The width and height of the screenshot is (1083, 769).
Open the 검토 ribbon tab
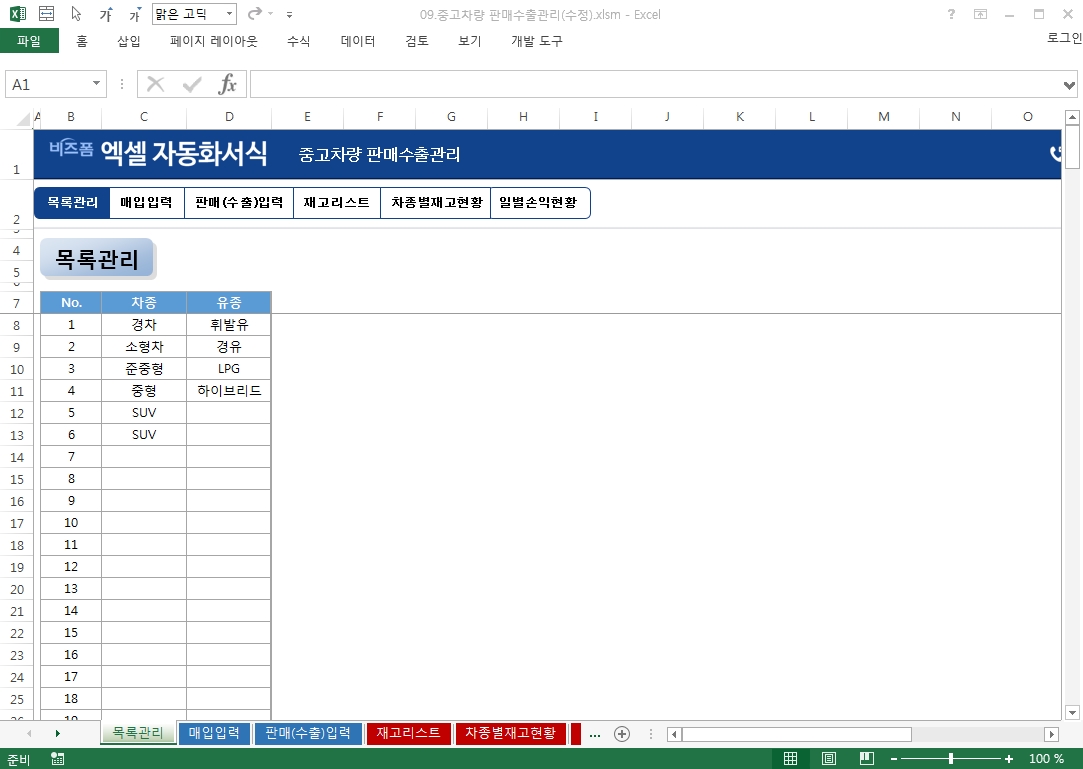tap(416, 41)
